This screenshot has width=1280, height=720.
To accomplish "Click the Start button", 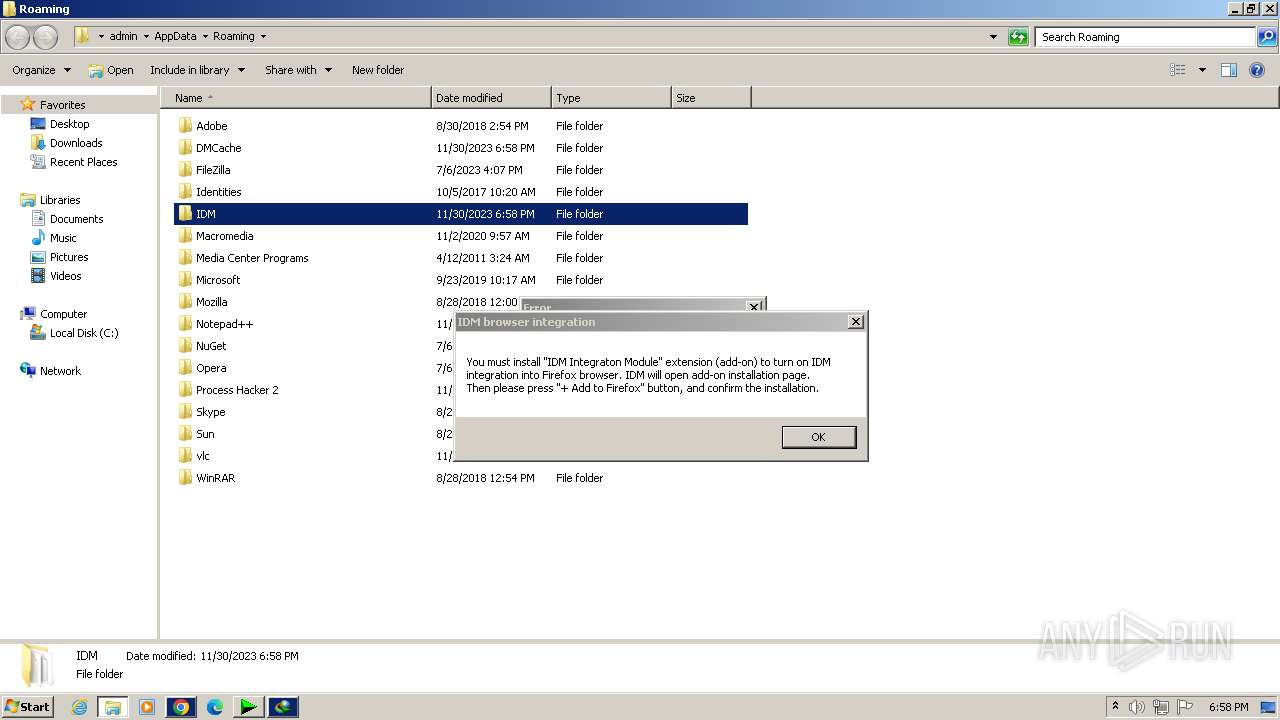I will [27, 706].
